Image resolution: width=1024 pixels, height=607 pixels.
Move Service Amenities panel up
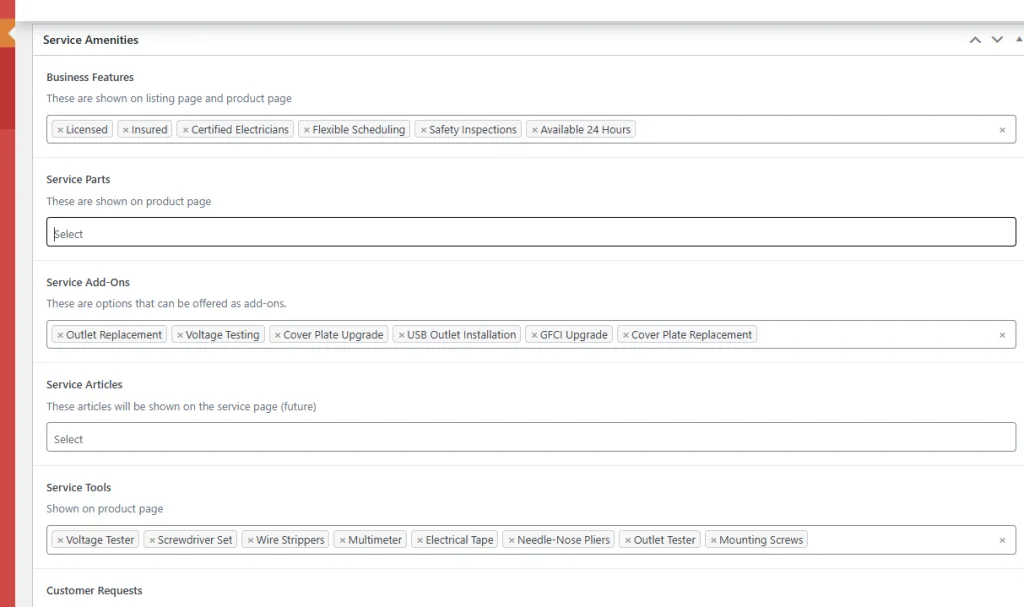click(x=975, y=40)
